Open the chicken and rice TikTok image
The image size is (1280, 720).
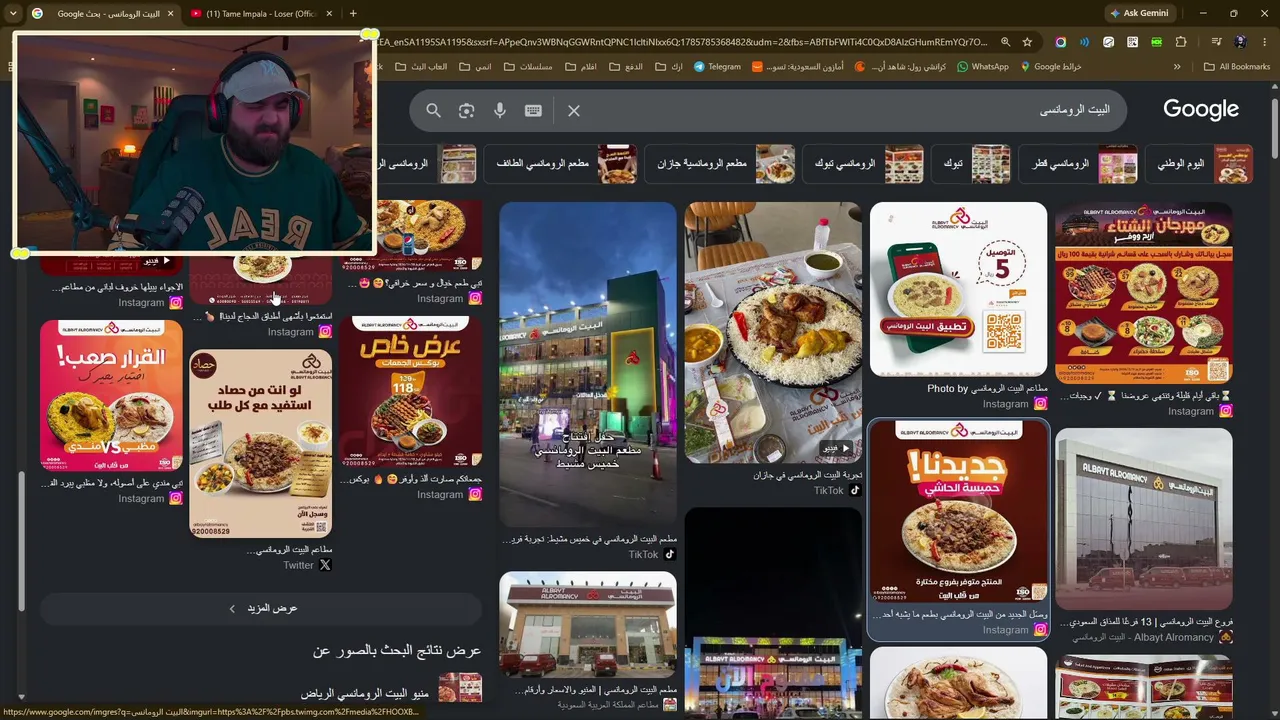[773, 333]
